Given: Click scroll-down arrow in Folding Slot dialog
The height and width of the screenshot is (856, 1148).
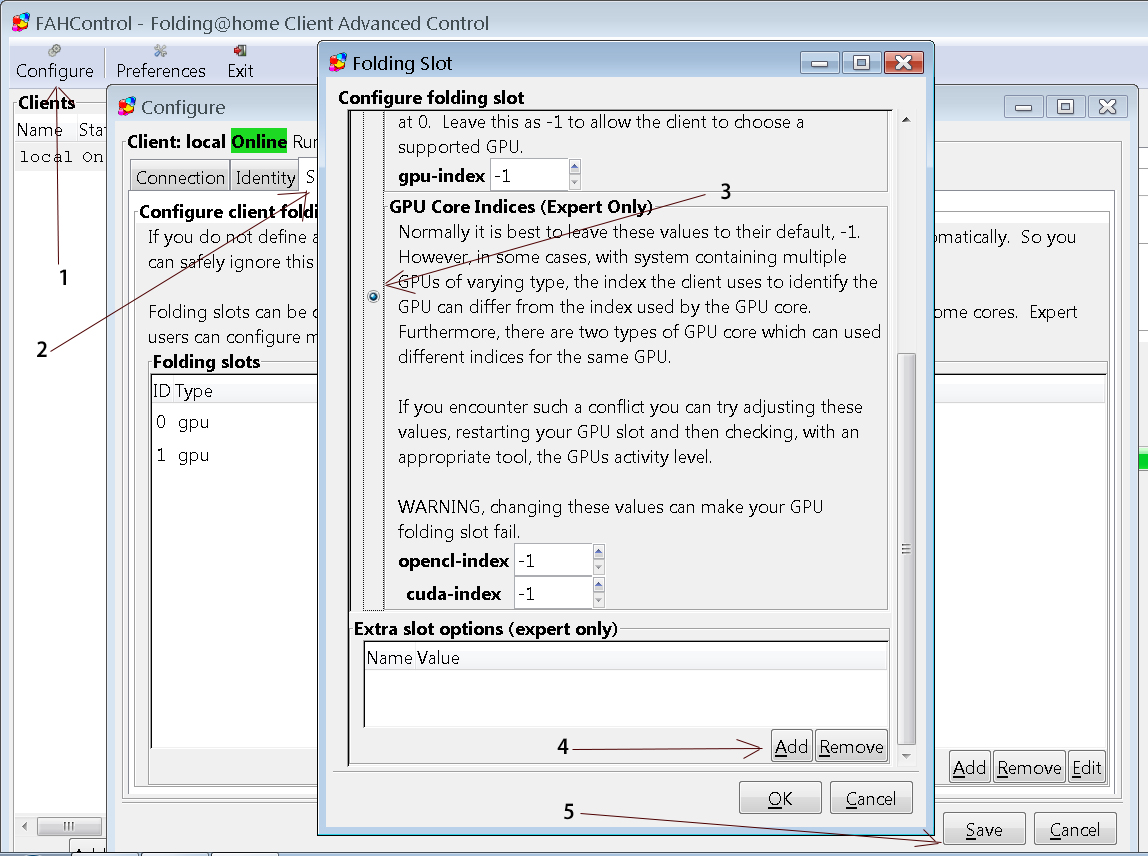Looking at the screenshot, I should [x=906, y=756].
